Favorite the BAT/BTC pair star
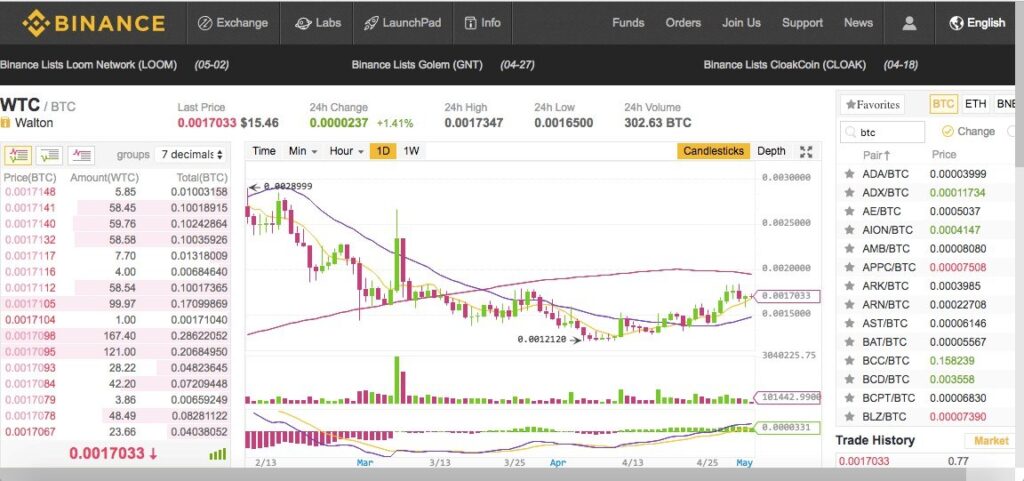 pos(849,341)
